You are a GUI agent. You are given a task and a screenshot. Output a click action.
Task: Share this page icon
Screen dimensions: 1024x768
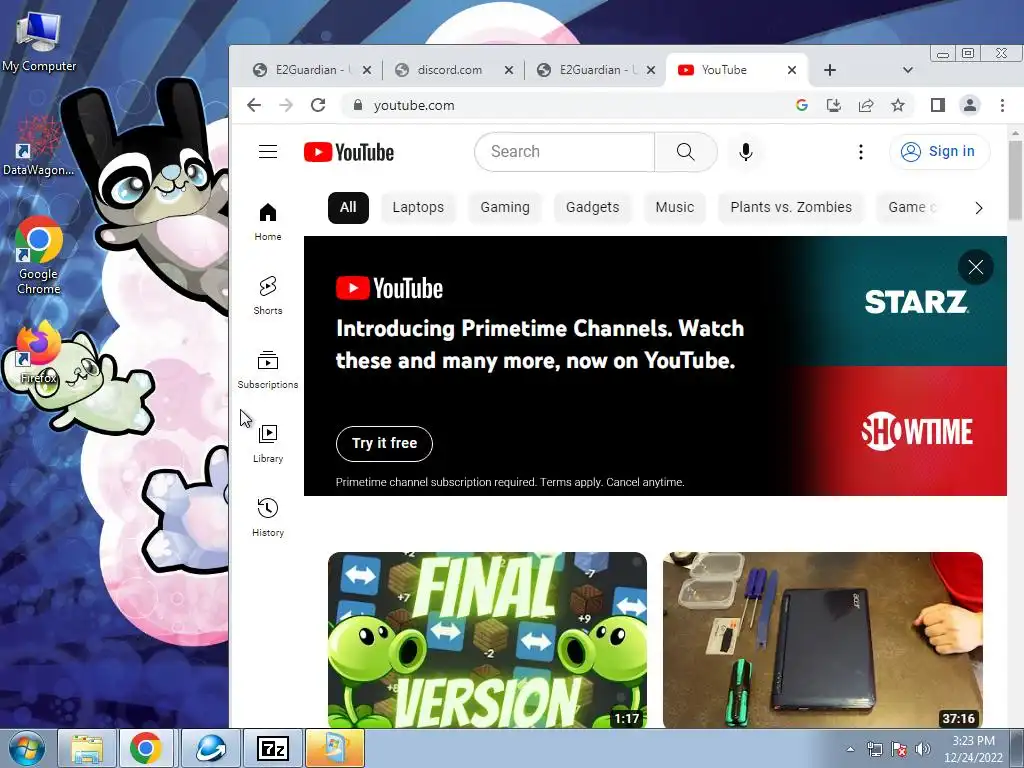click(x=866, y=105)
